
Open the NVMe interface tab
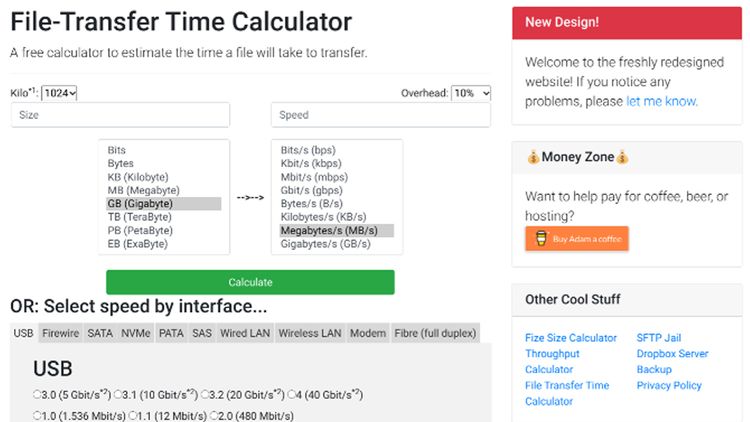click(136, 333)
